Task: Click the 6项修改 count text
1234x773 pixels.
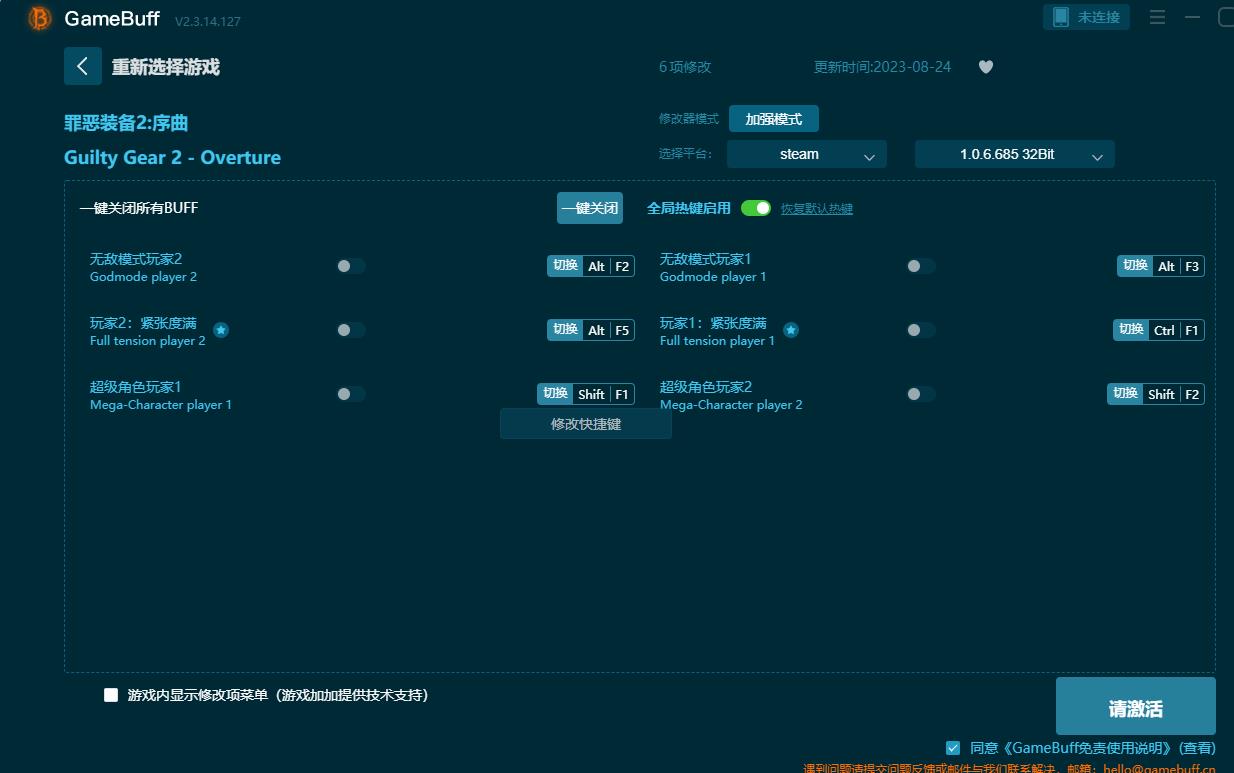Action: (x=685, y=67)
